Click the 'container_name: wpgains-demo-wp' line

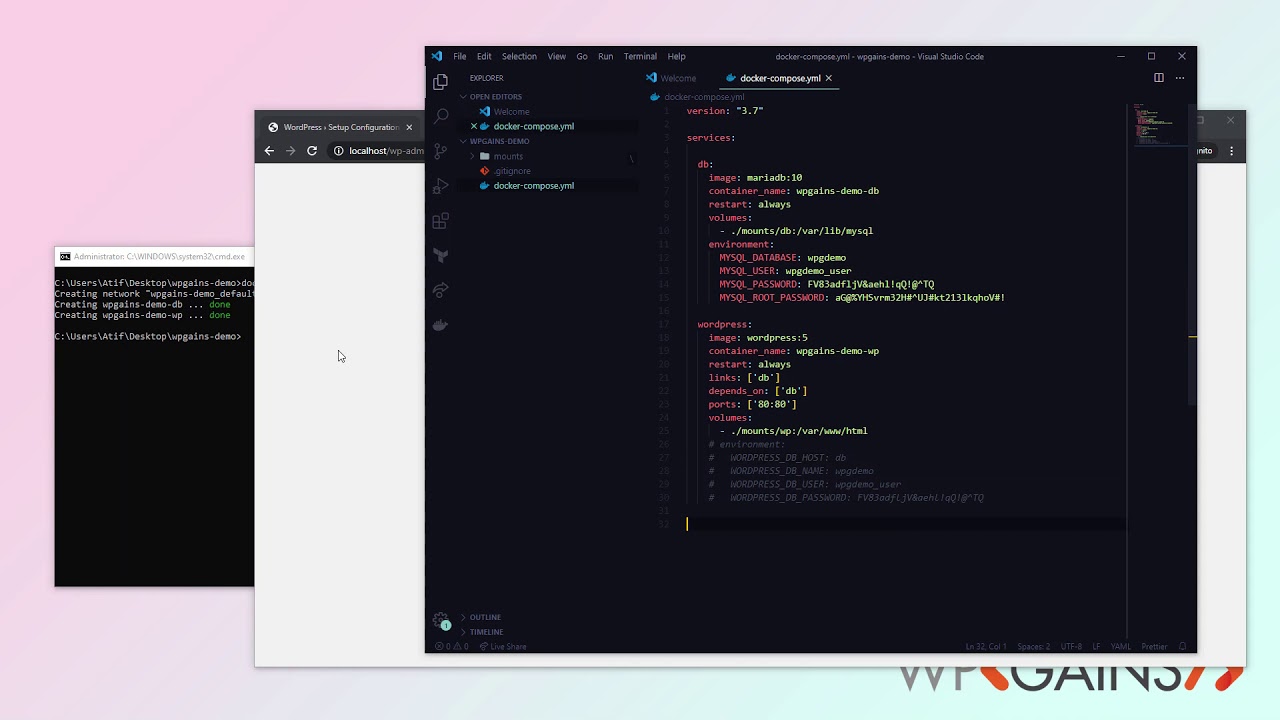point(794,351)
